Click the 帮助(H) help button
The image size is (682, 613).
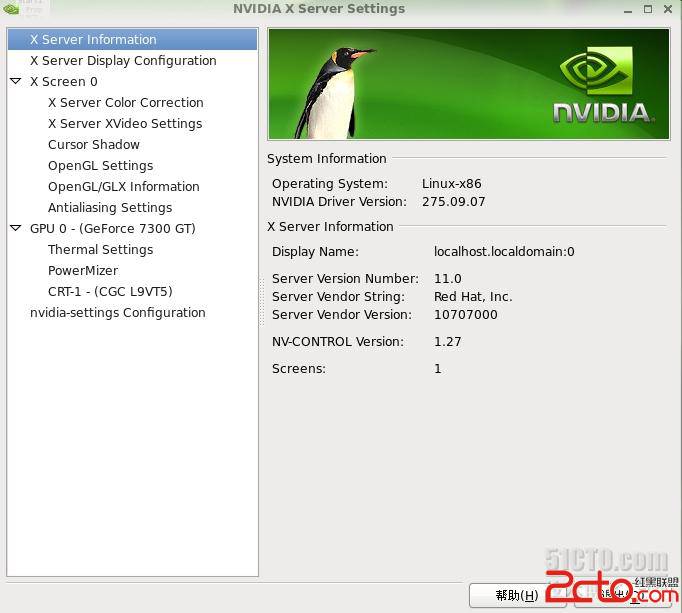[x=517, y=595]
